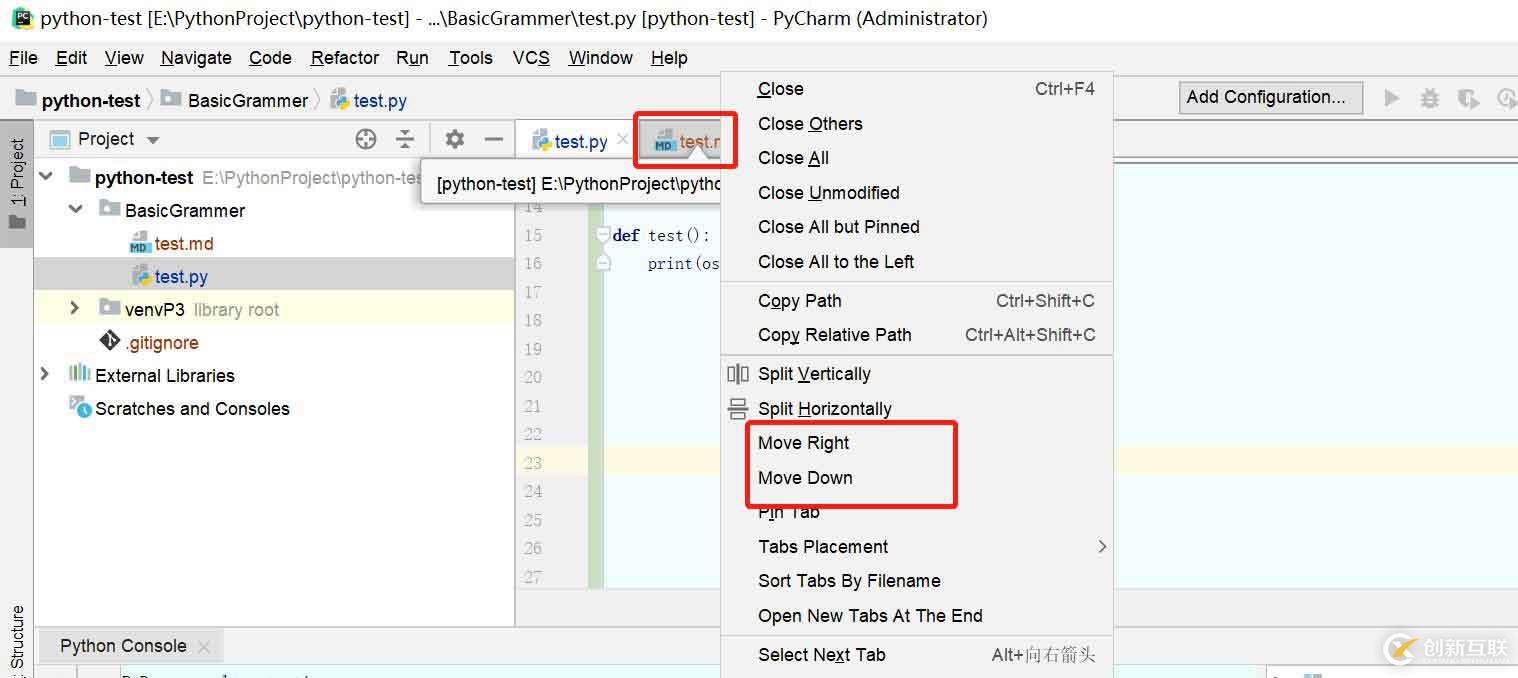Click the Add Configuration button

point(1271,97)
